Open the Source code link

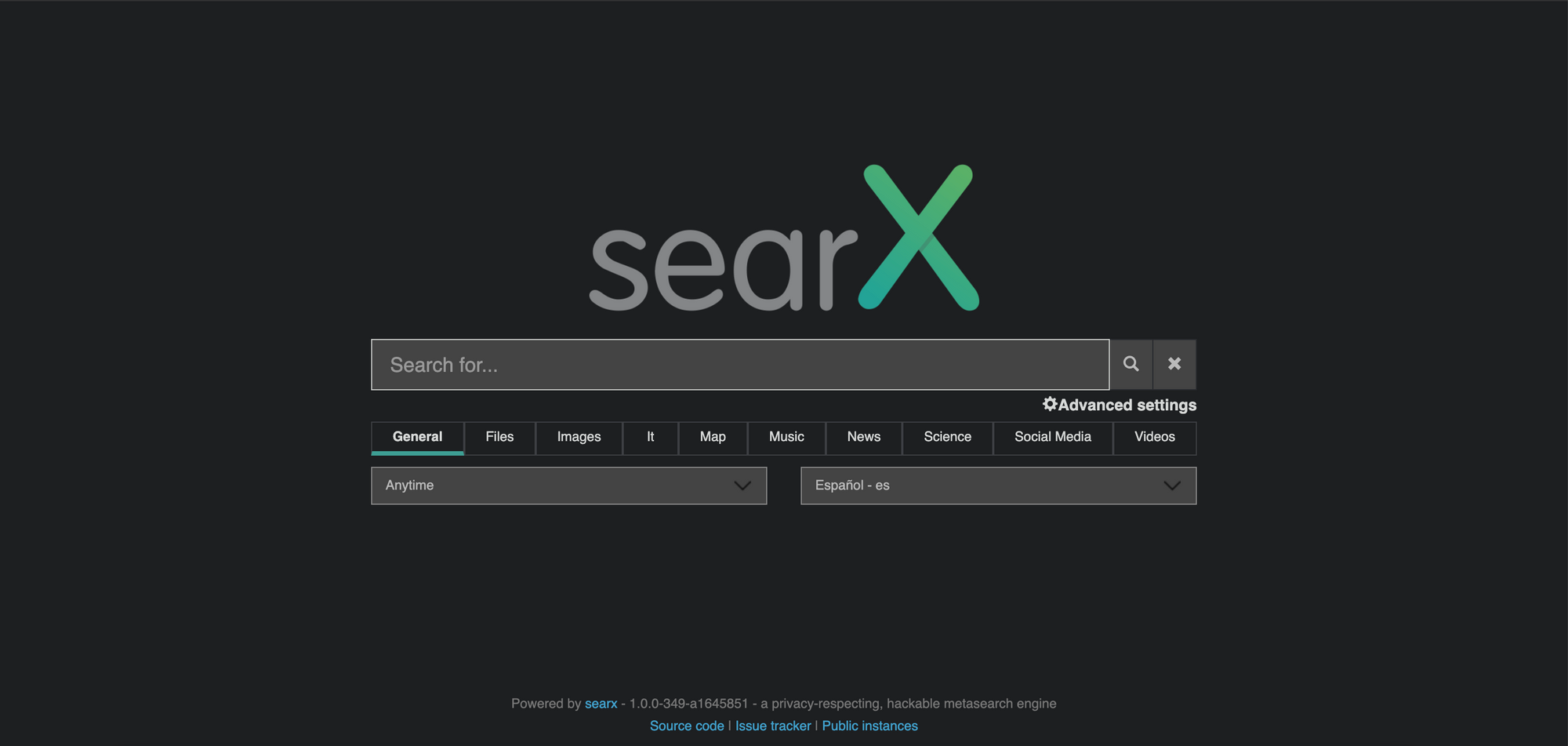(687, 726)
